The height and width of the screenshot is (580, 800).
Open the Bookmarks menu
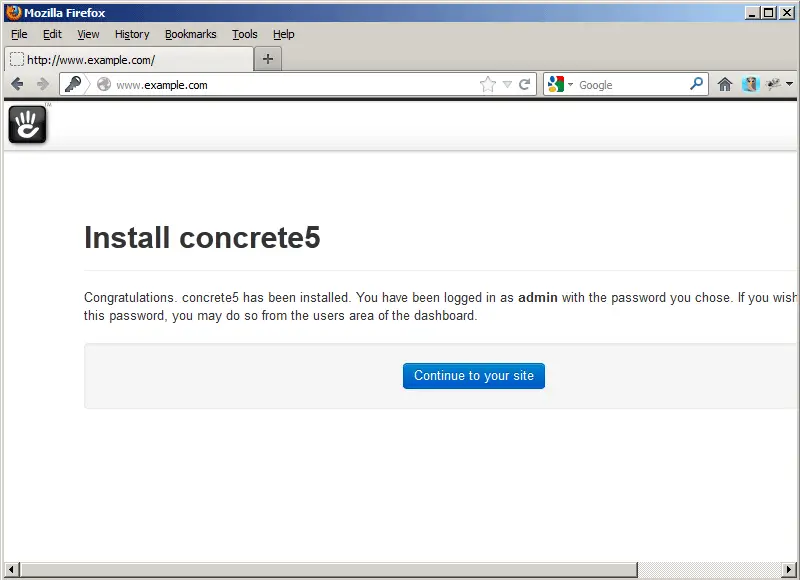point(191,34)
